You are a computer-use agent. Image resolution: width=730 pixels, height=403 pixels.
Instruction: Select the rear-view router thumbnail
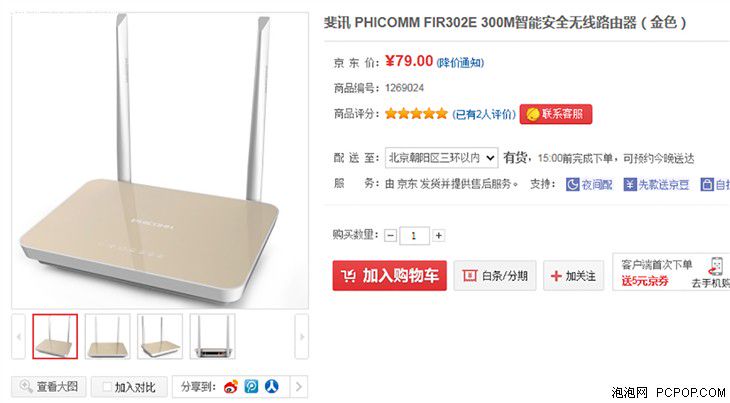click(x=212, y=336)
